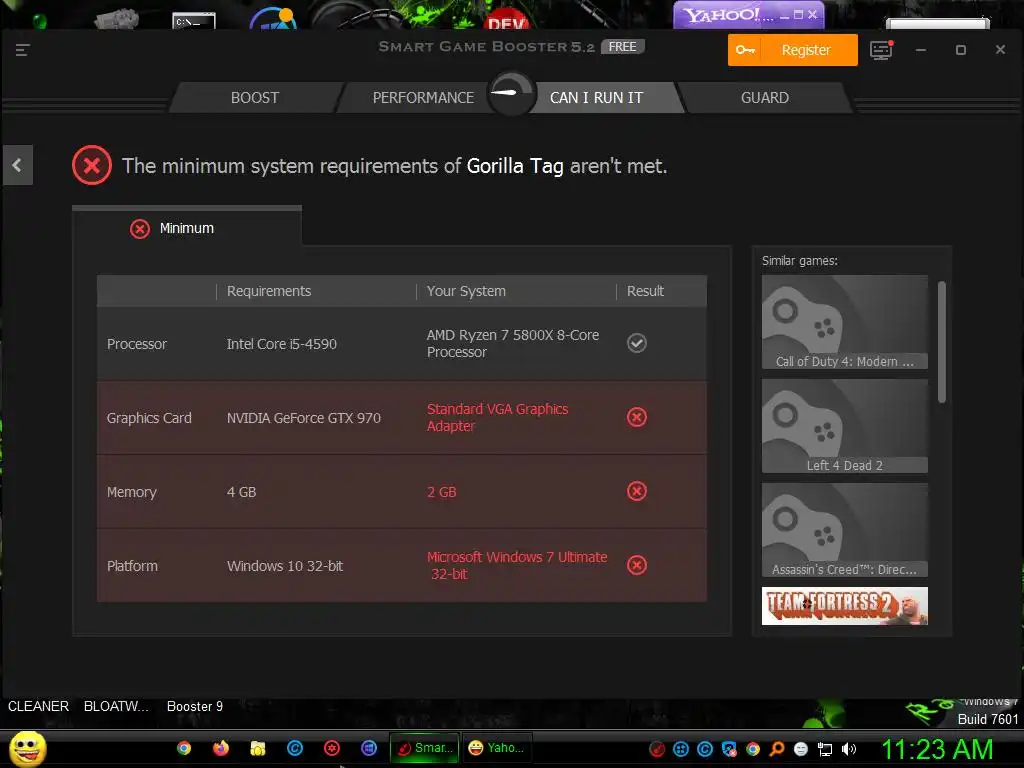Open the feedback/message monitor icon
Screen dimensions: 1024x768
pyautogui.click(x=881, y=50)
